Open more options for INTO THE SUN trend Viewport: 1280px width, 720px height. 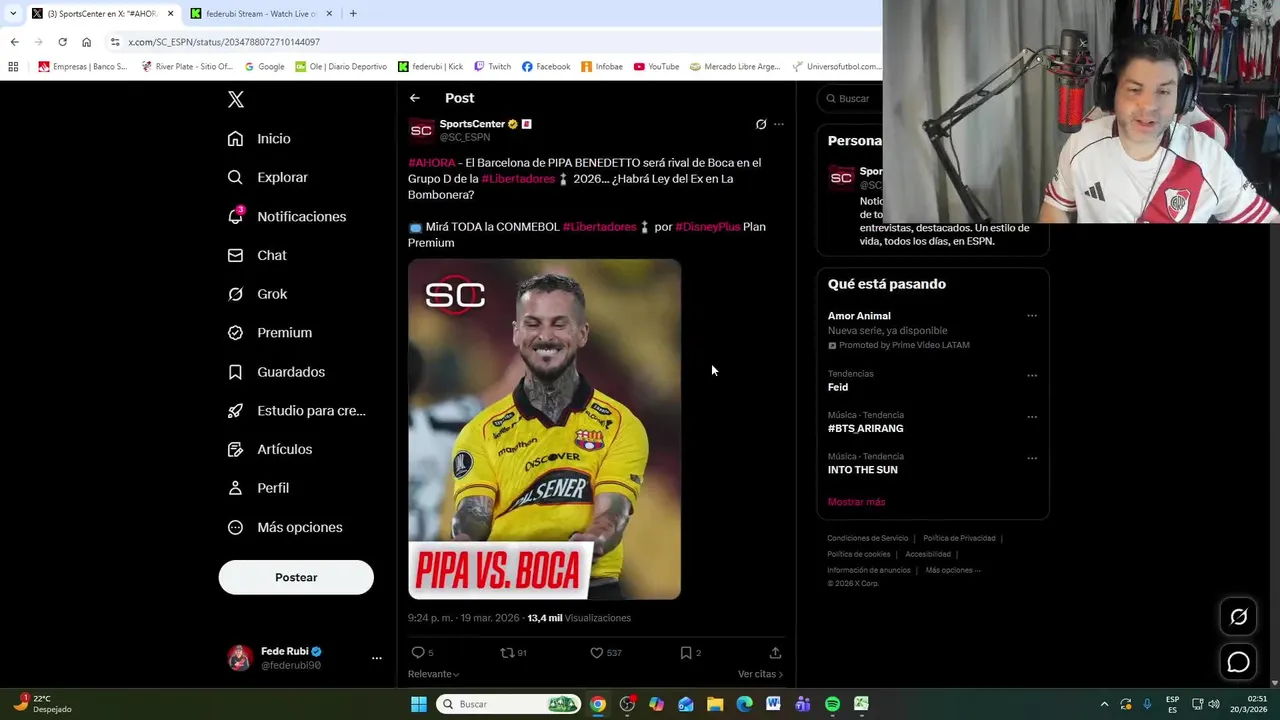tap(1032, 458)
